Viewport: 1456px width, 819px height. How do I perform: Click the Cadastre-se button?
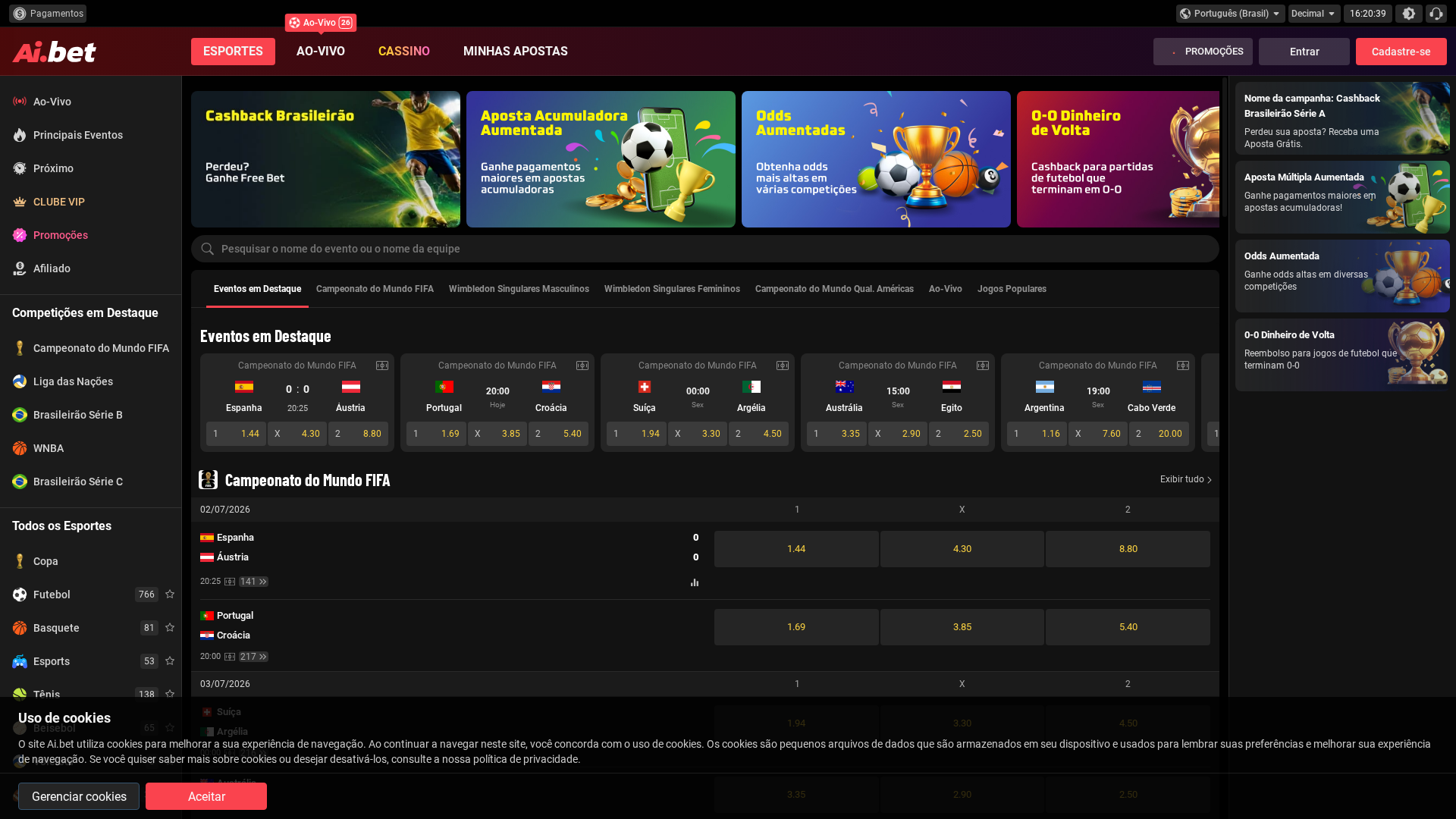pyautogui.click(x=1401, y=52)
